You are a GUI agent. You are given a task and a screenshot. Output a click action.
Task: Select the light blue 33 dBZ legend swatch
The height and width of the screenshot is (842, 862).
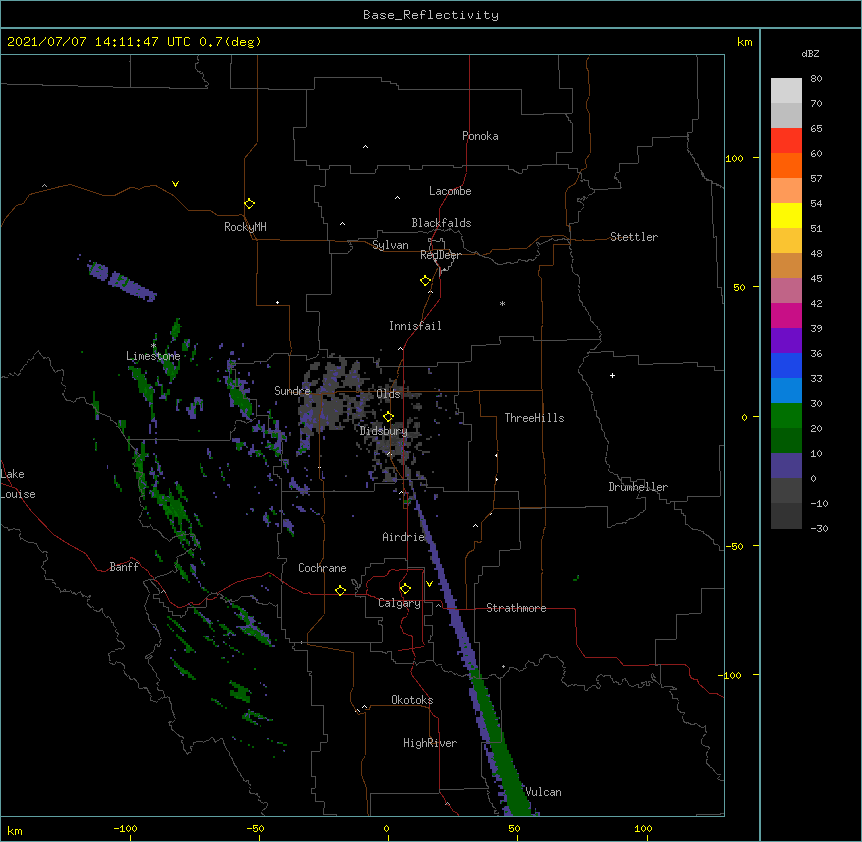(x=786, y=390)
